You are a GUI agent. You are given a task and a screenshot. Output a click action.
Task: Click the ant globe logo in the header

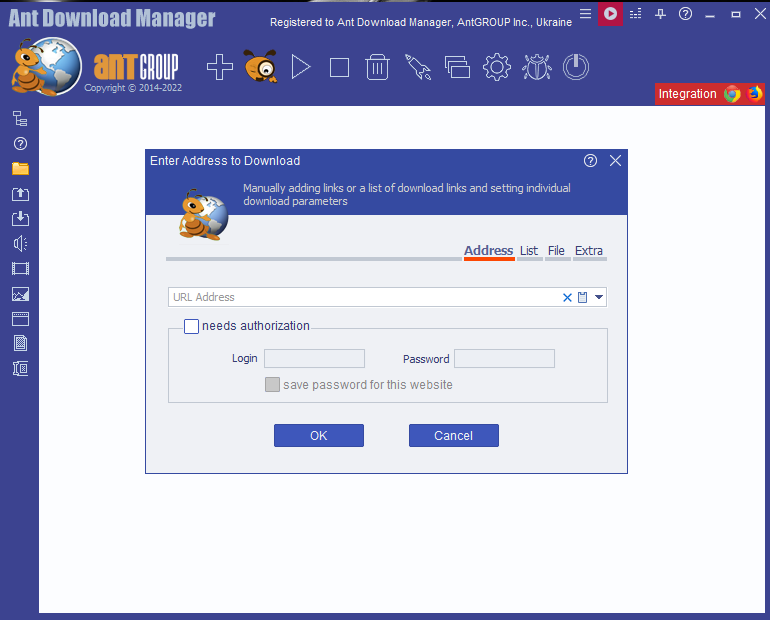pyautogui.click(x=47, y=66)
